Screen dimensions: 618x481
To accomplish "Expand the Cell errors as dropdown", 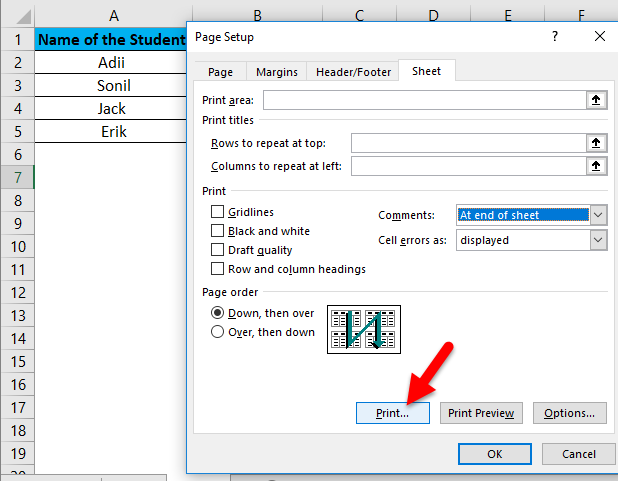I will [598, 240].
